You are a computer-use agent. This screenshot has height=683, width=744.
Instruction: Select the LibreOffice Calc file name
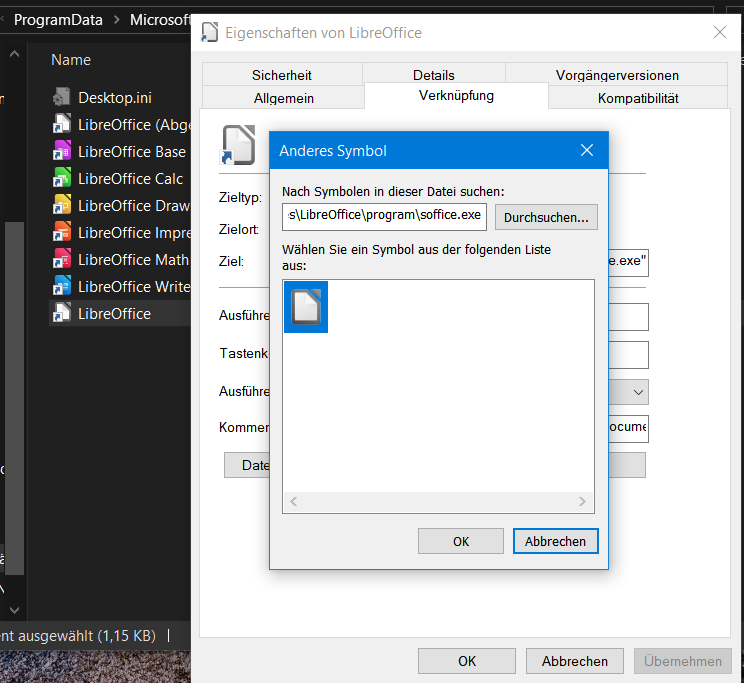click(130, 178)
